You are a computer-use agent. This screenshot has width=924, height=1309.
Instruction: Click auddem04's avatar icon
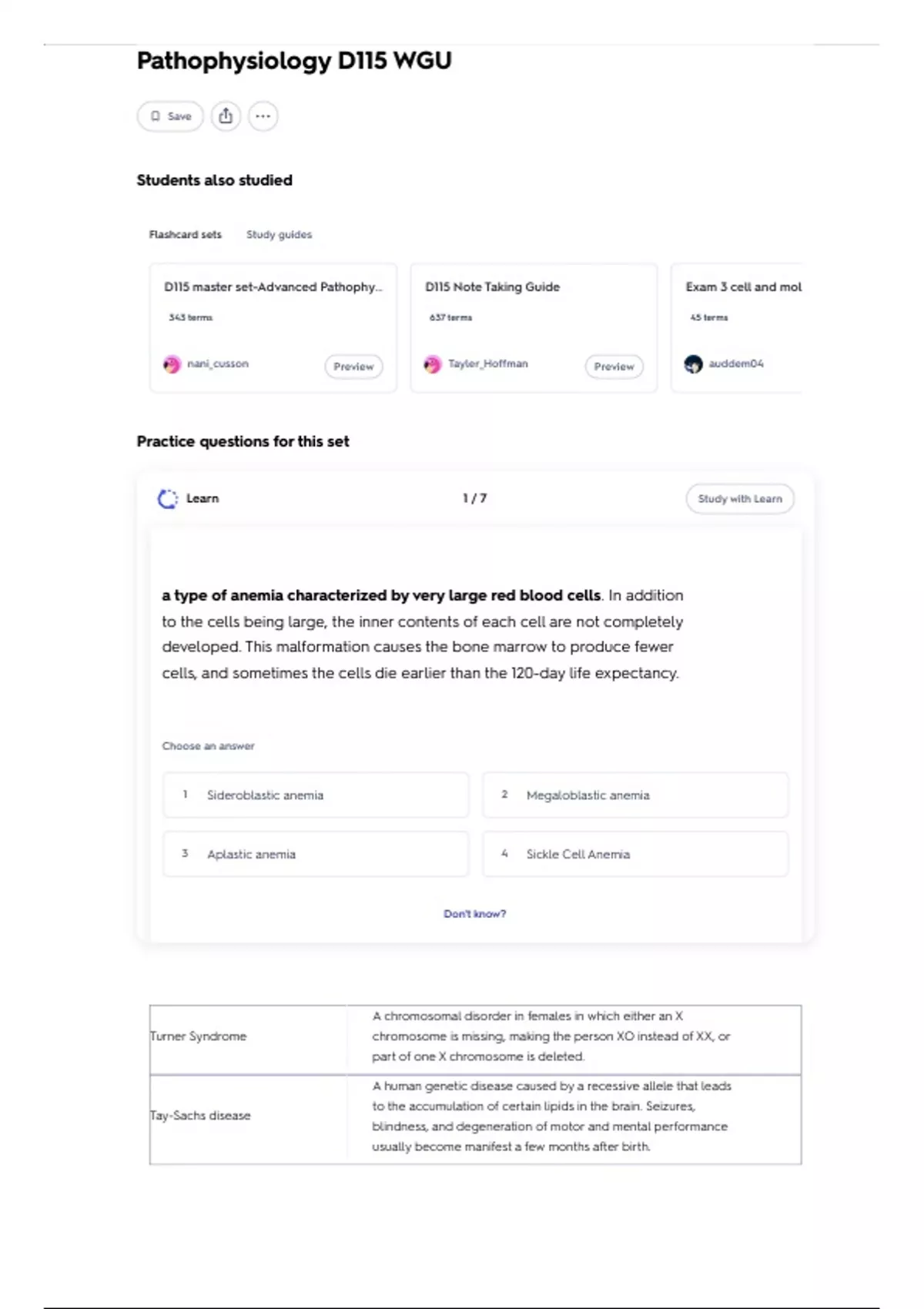tap(693, 364)
